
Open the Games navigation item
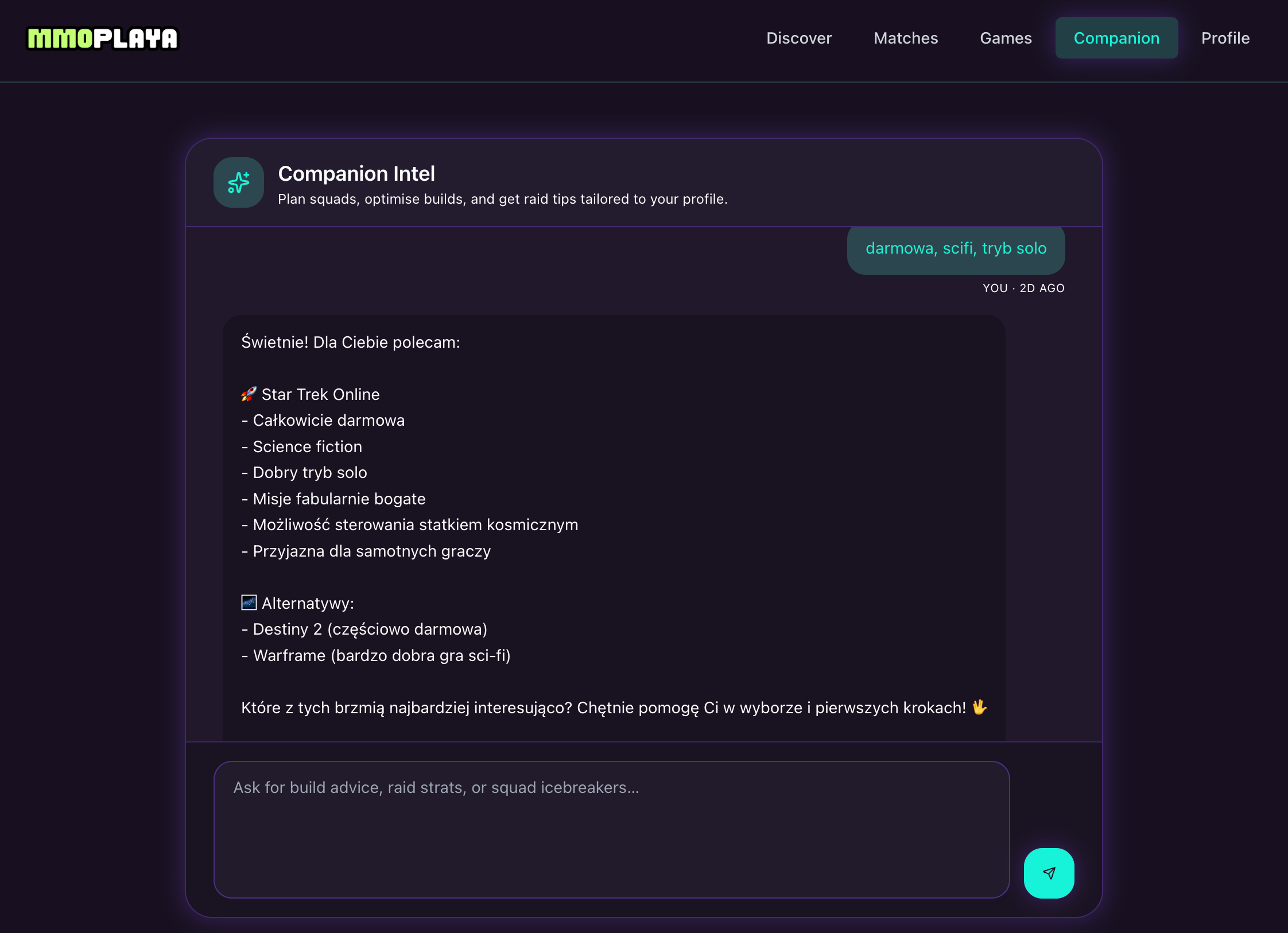(1006, 38)
